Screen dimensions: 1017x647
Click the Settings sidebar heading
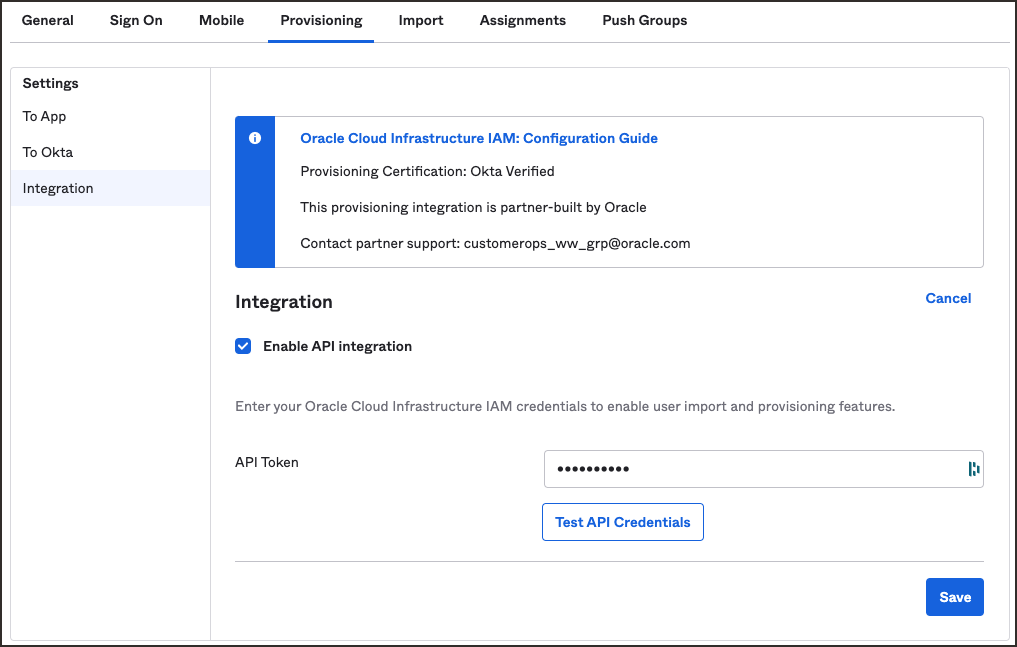(50, 83)
